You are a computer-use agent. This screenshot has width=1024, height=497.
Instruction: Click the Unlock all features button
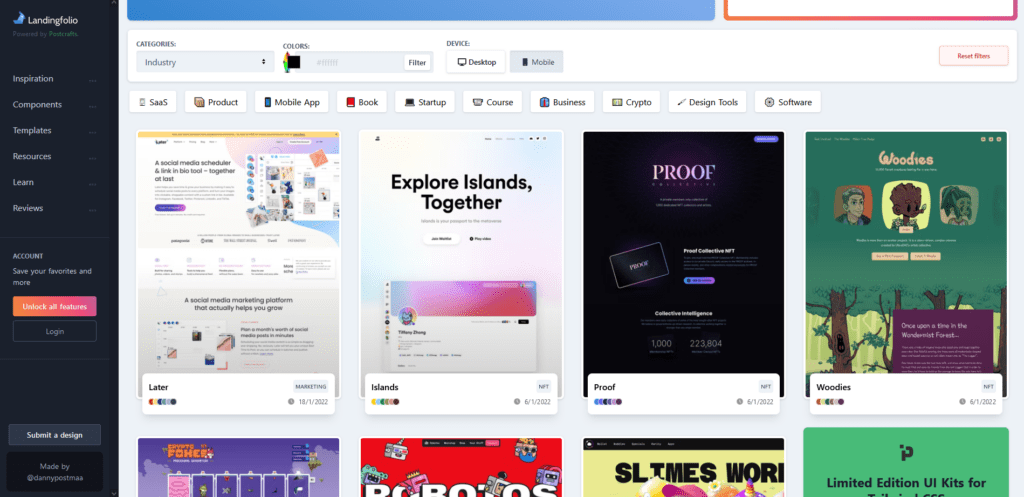pyautogui.click(x=54, y=306)
